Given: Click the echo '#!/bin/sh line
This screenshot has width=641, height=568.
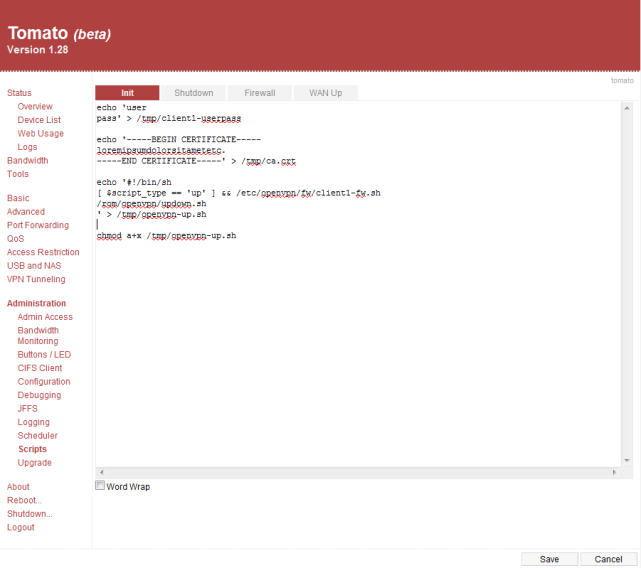Looking at the screenshot, I should pos(134,182).
